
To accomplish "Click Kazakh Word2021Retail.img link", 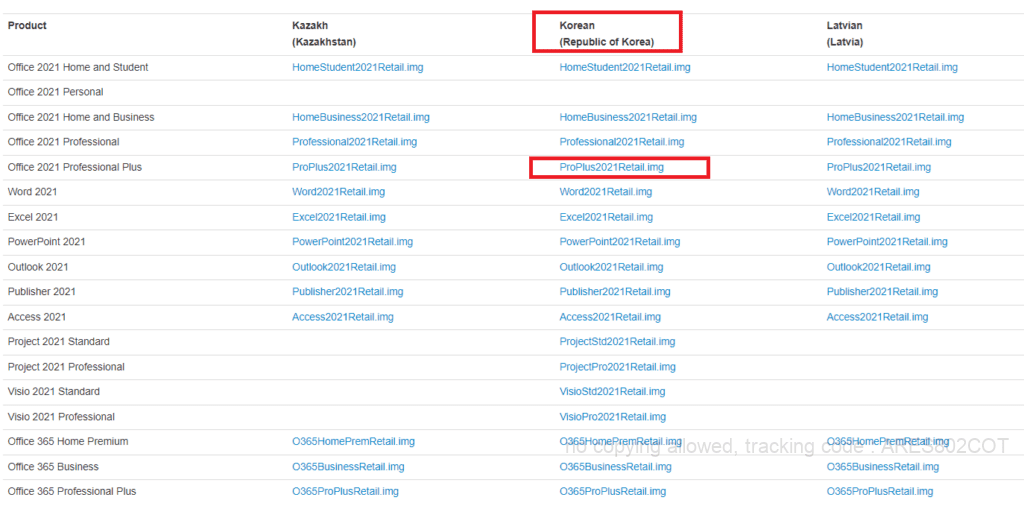I will click(x=339, y=192).
